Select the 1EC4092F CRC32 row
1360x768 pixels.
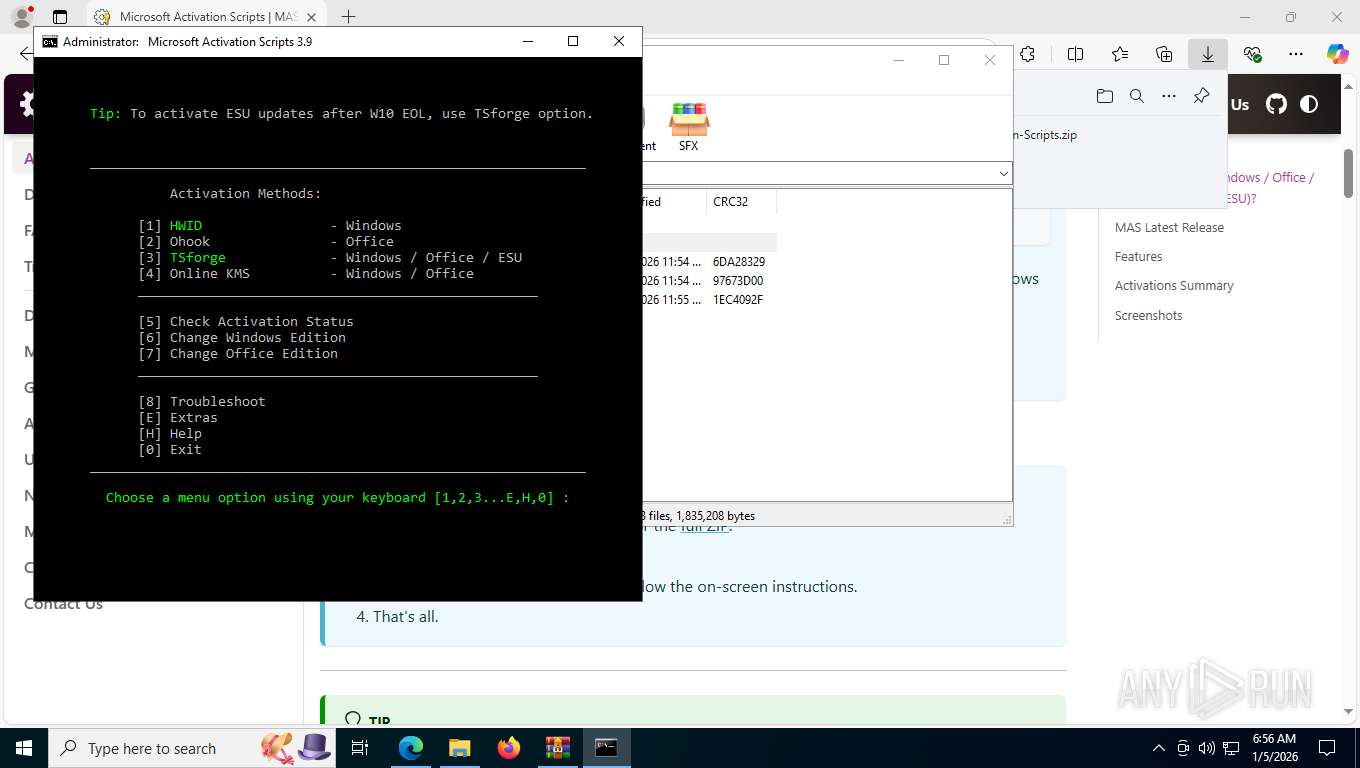click(707, 300)
